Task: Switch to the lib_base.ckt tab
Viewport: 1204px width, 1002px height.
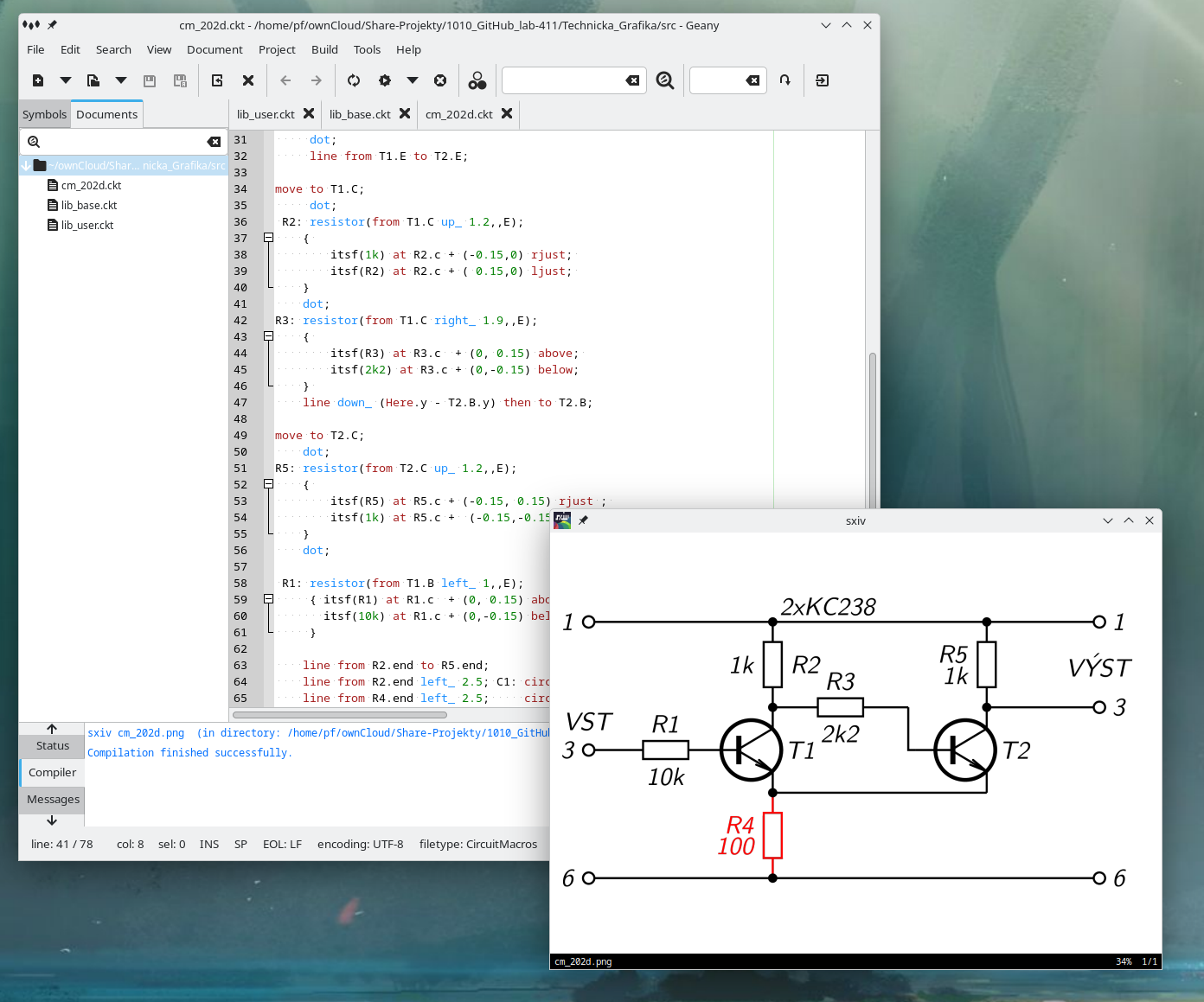Action: [360, 114]
